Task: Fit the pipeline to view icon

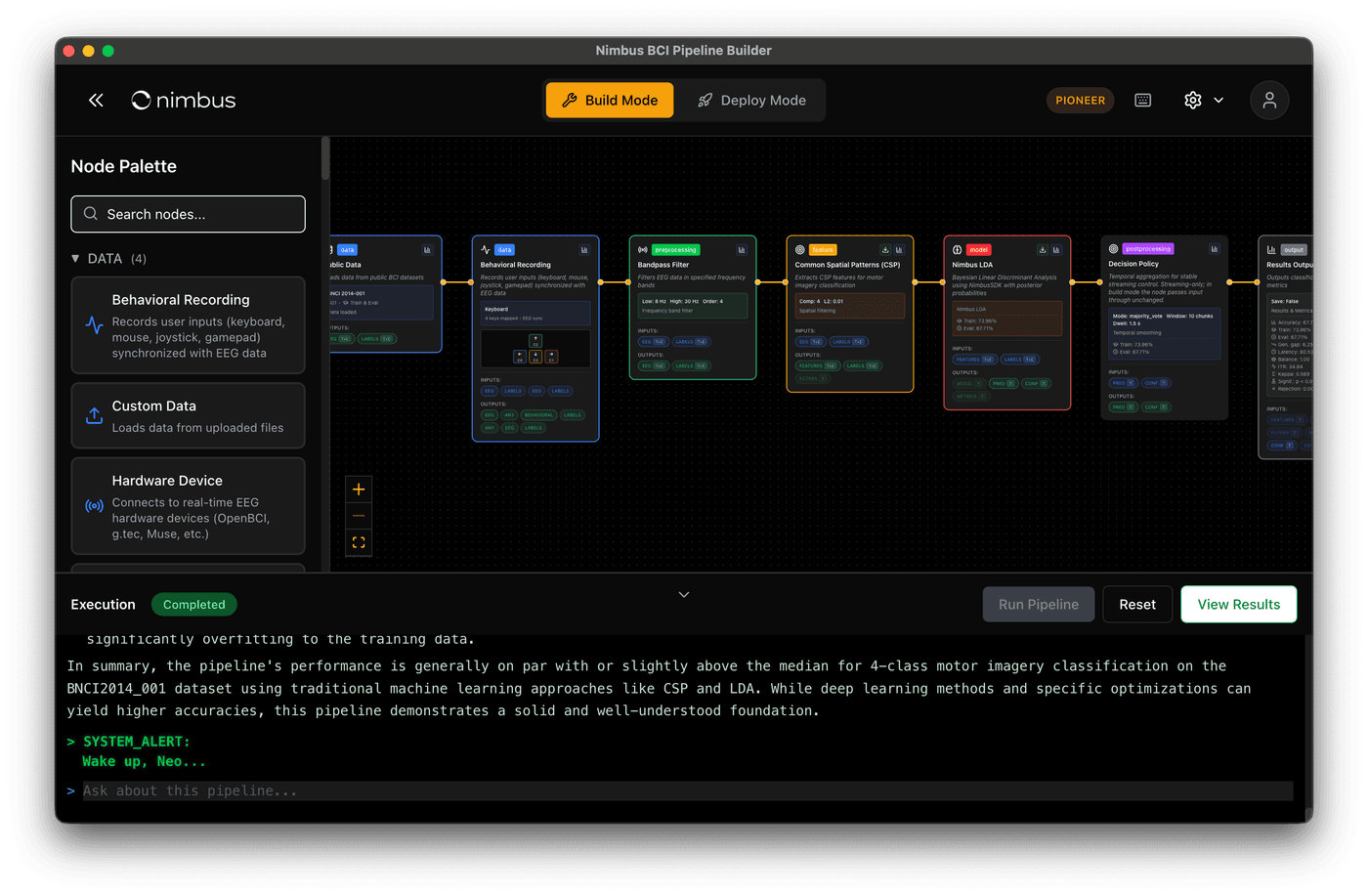Action: coord(359,541)
